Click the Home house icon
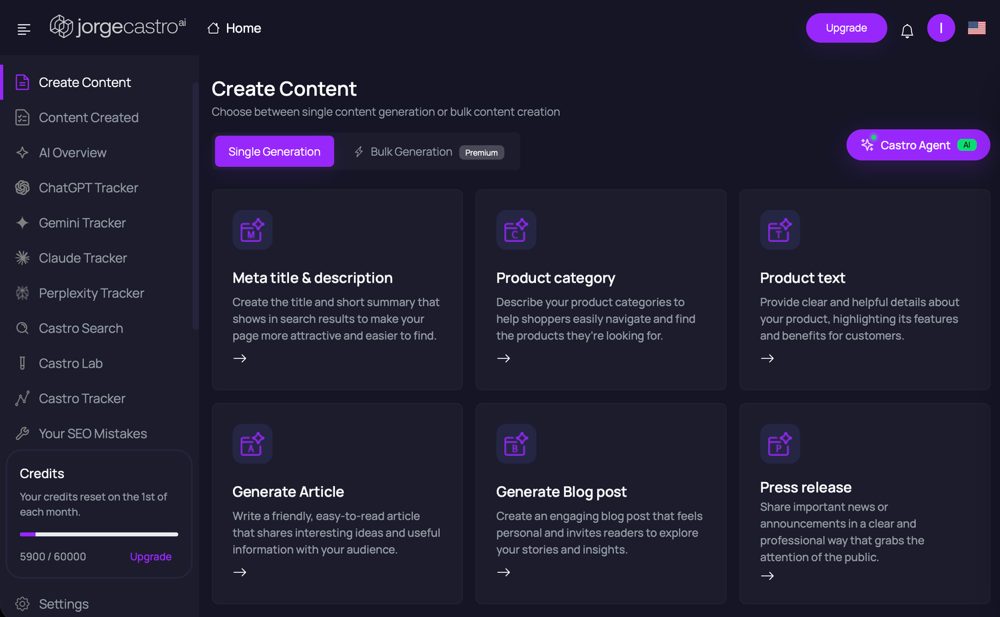The height and width of the screenshot is (617, 1000). pos(214,28)
